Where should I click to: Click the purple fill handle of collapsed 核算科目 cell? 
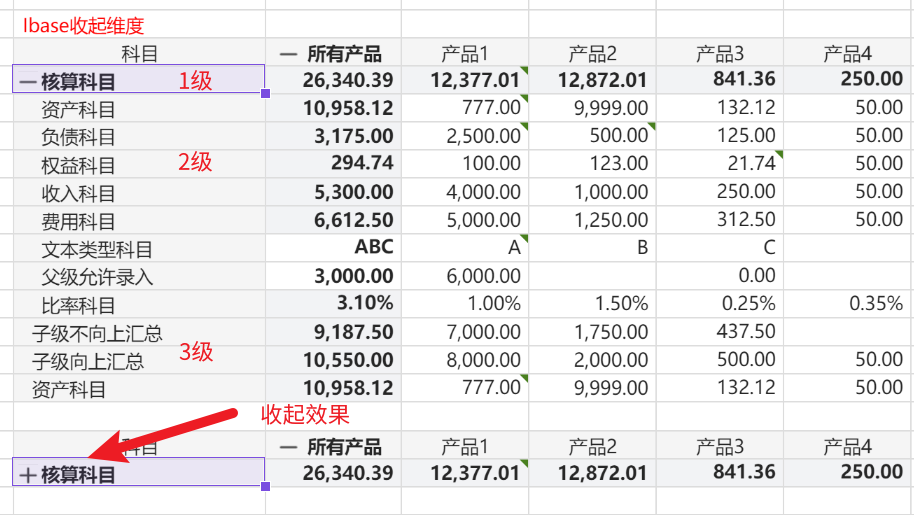point(266,486)
